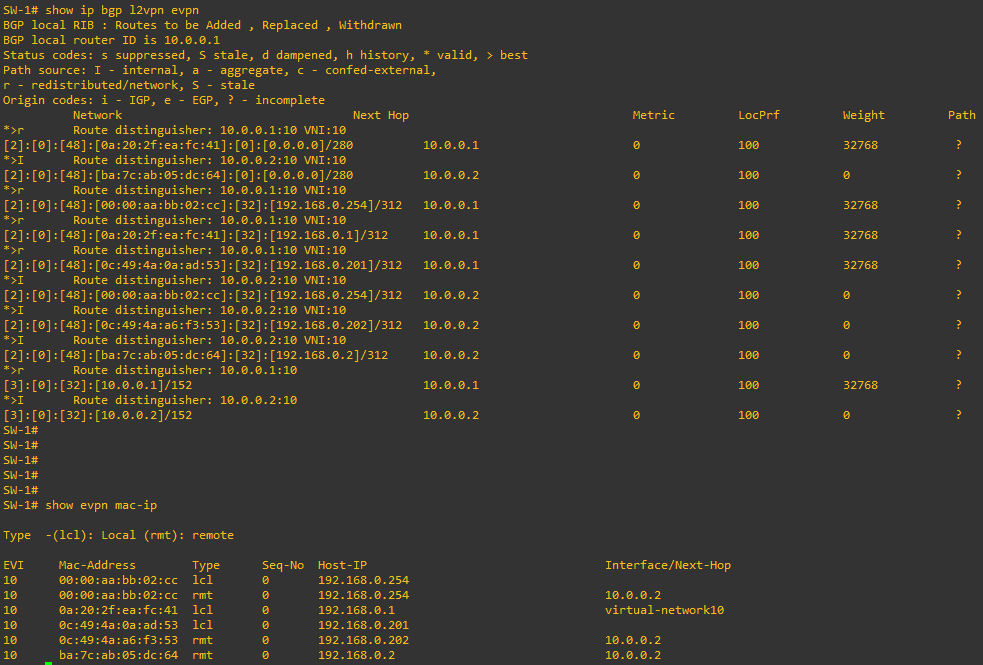The width and height of the screenshot is (983, 665).
Task: Click the LocPrf column header
Action: click(x=759, y=115)
